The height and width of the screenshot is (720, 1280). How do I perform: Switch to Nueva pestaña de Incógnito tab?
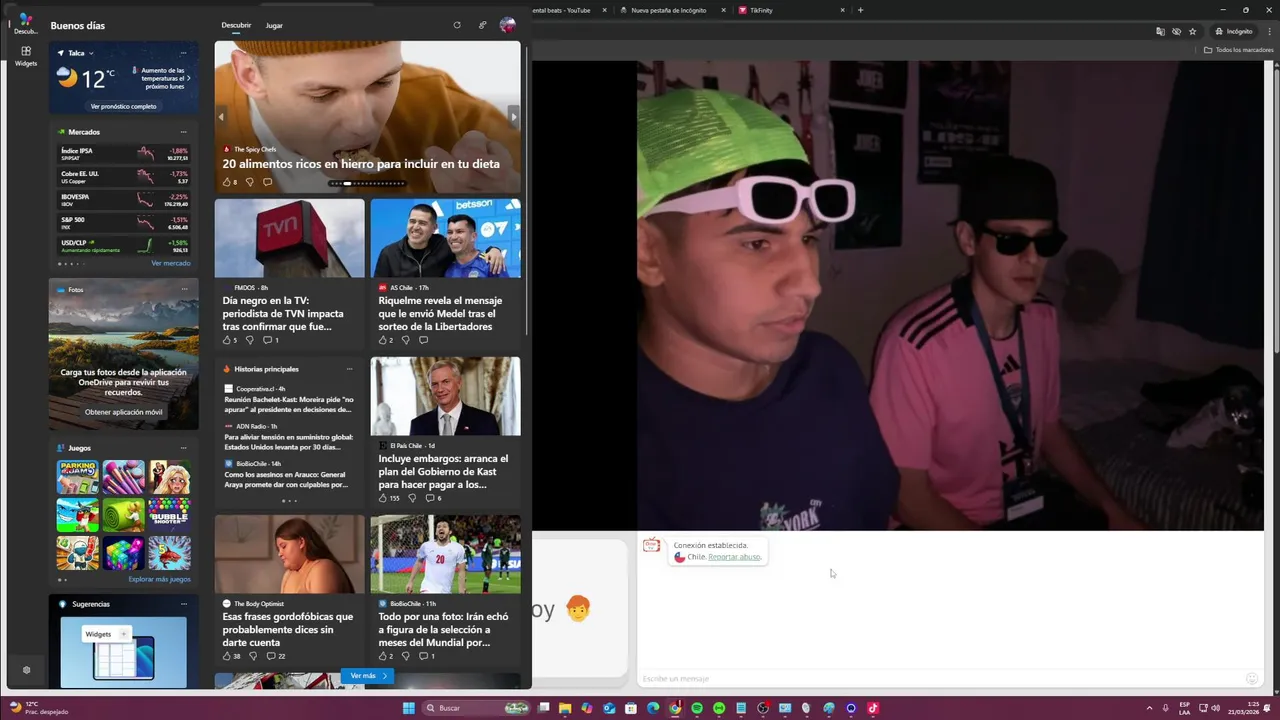tap(668, 10)
